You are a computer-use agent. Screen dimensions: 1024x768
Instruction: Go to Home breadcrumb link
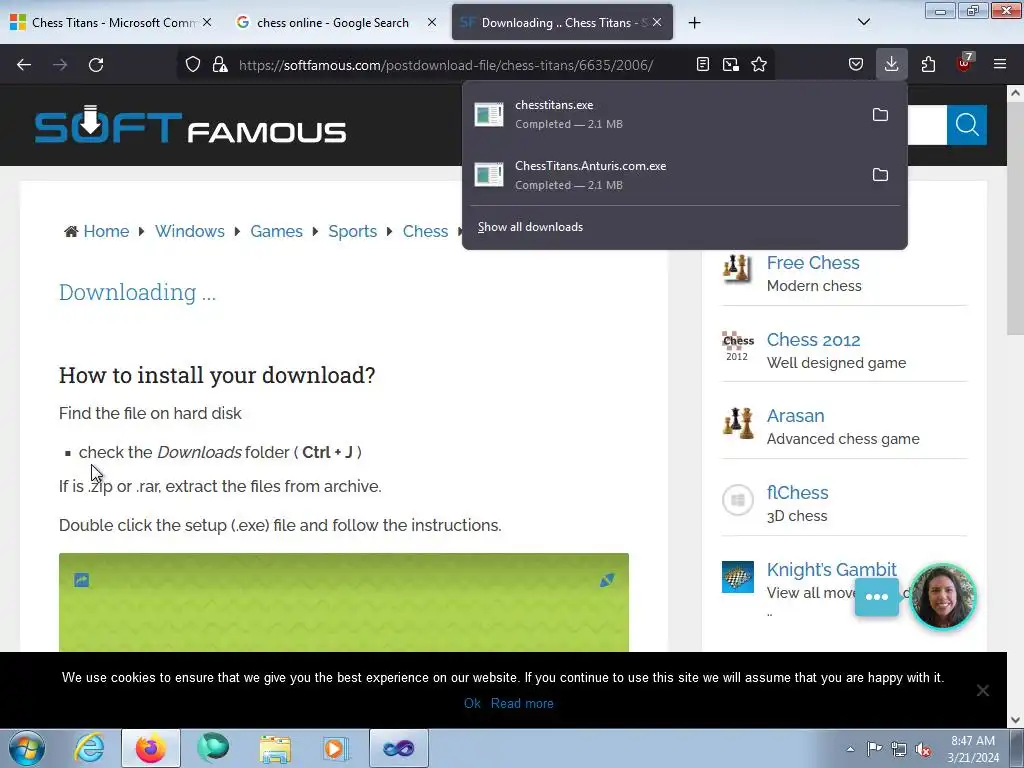(x=106, y=231)
